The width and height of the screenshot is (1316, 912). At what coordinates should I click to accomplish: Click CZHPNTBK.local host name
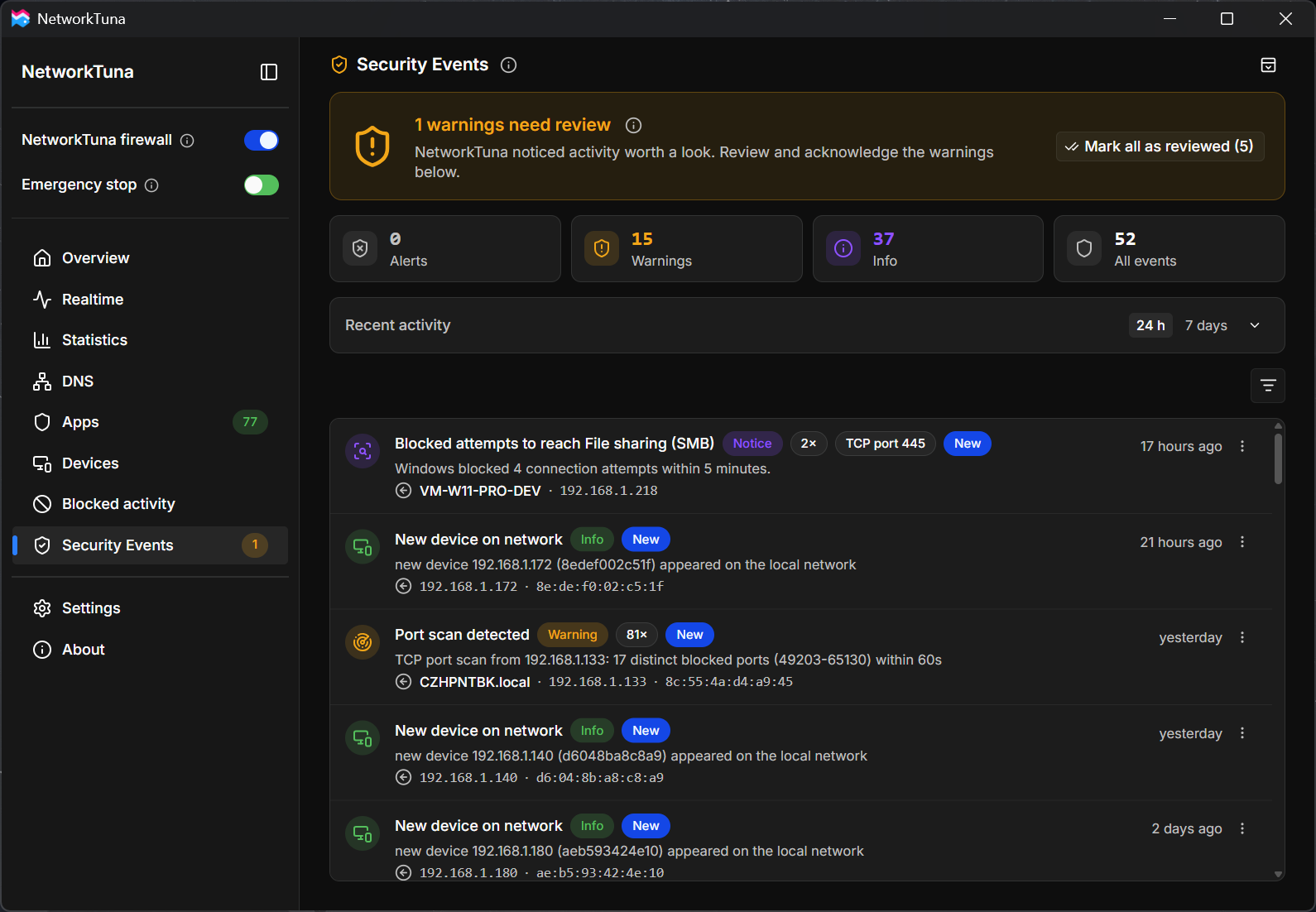point(475,682)
